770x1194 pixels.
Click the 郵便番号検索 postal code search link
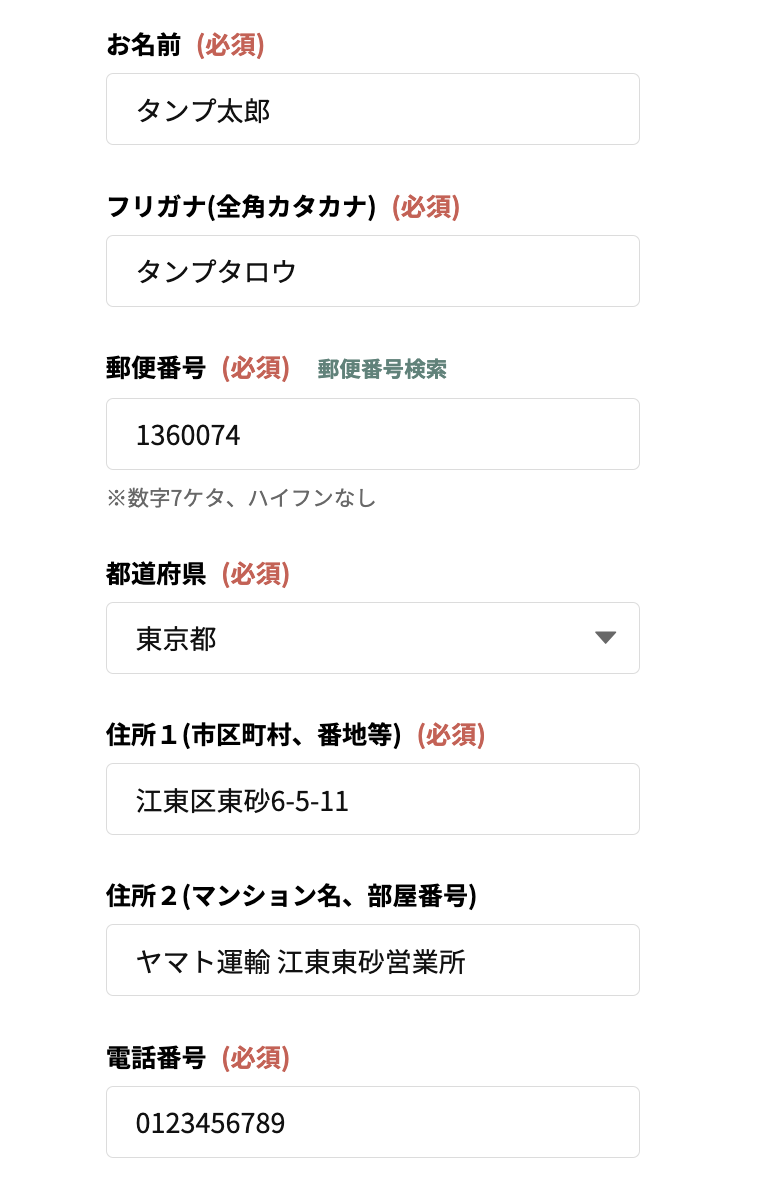tap(381, 370)
